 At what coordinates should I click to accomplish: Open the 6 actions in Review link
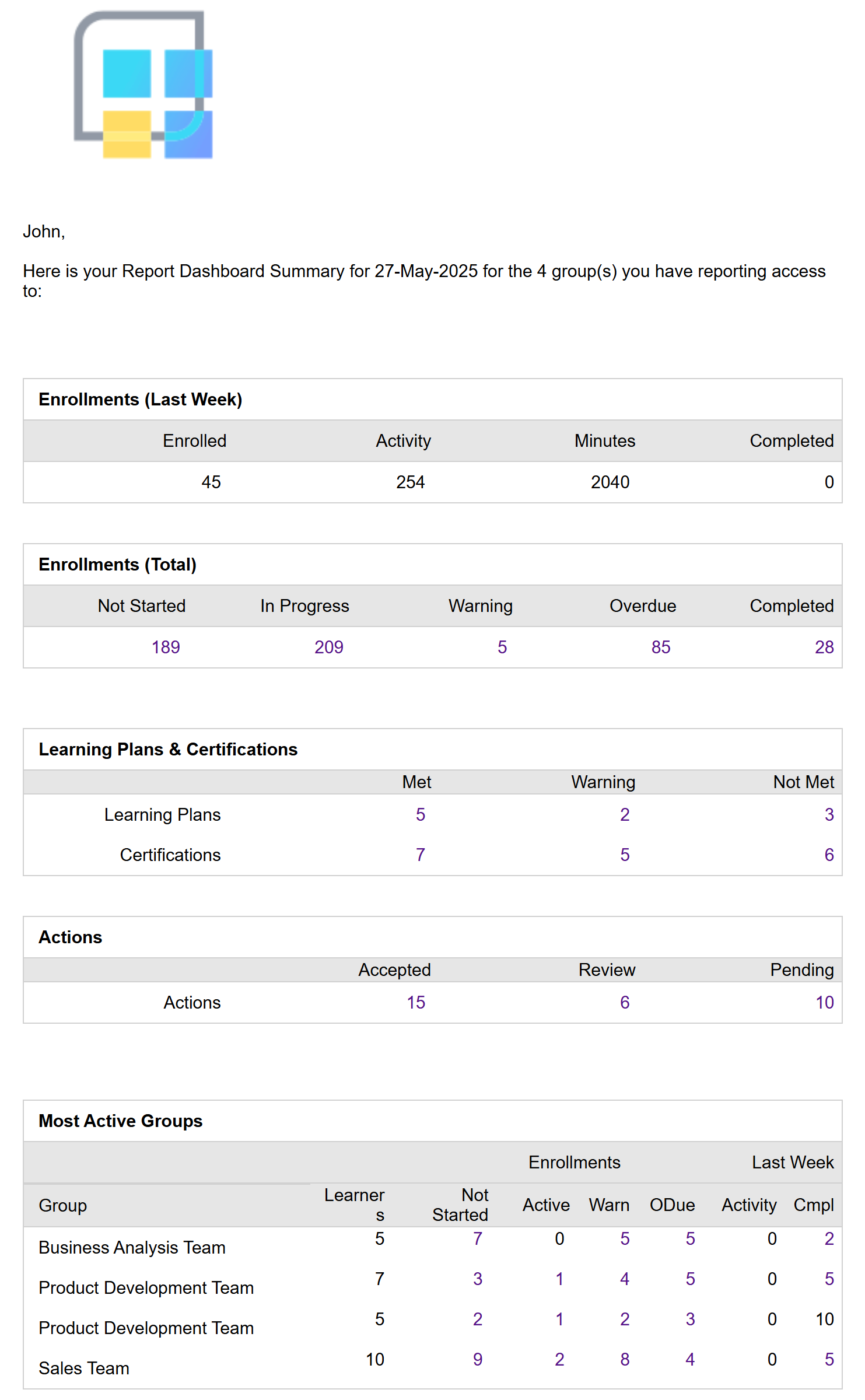click(625, 1002)
